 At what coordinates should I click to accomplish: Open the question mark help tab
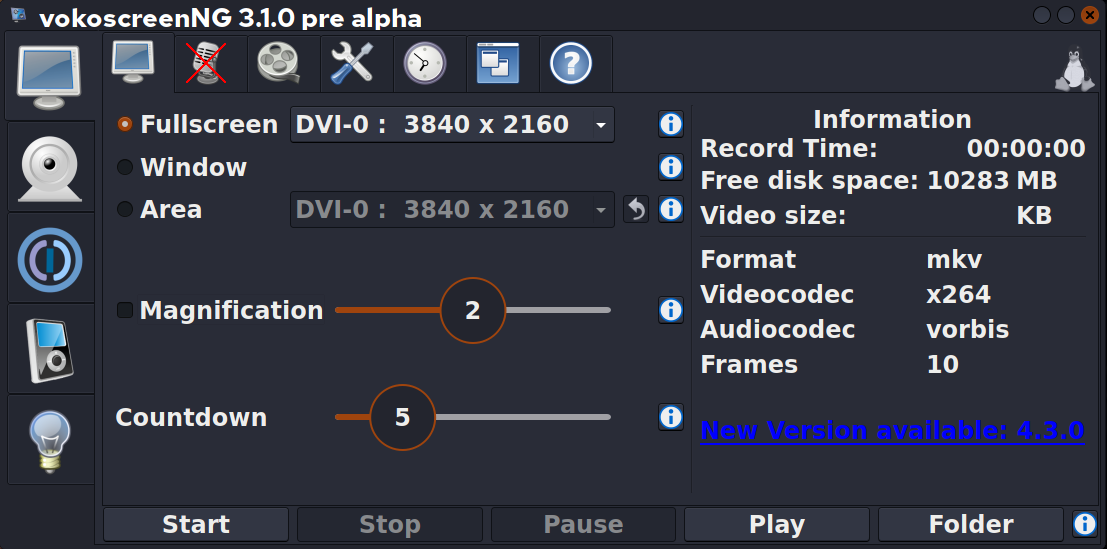(x=571, y=64)
